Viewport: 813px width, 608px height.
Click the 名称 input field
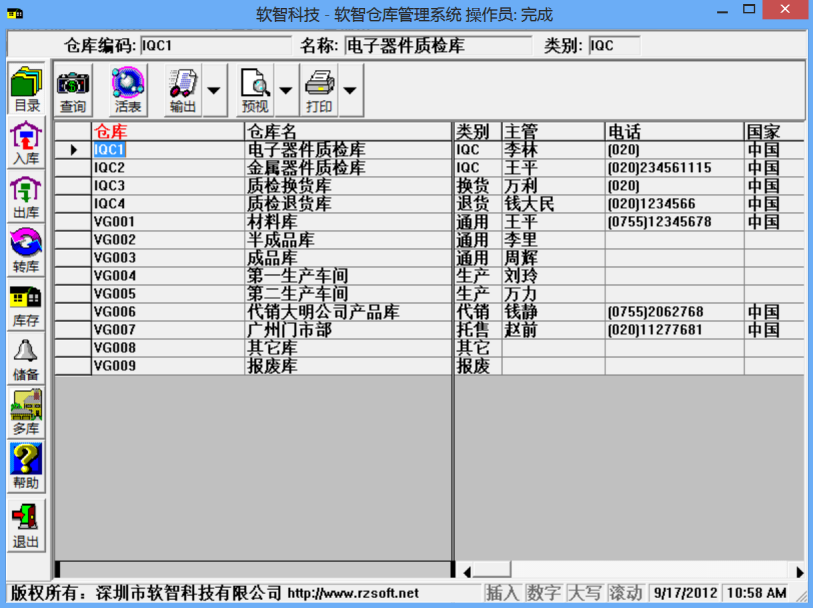coord(438,46)
